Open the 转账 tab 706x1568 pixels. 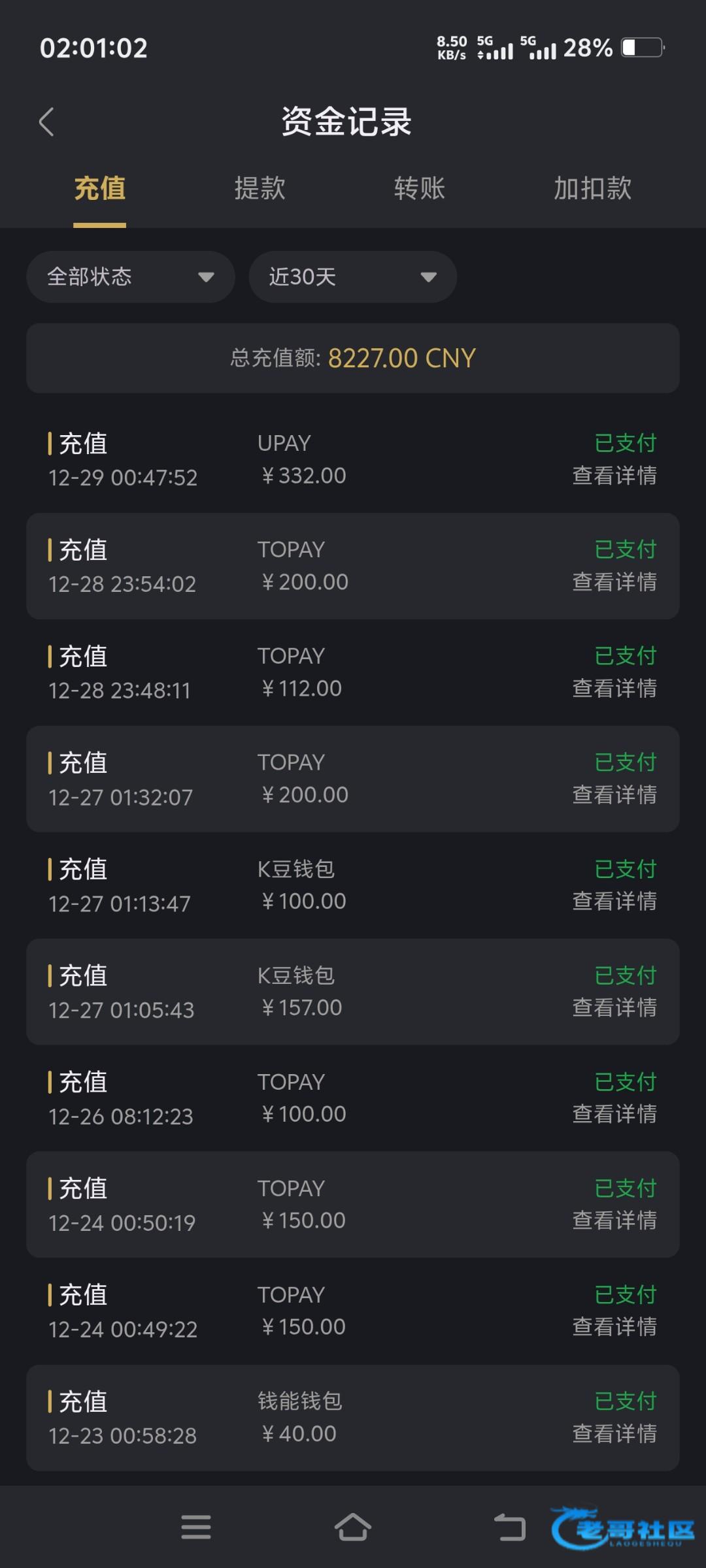(x=419, y=189)
